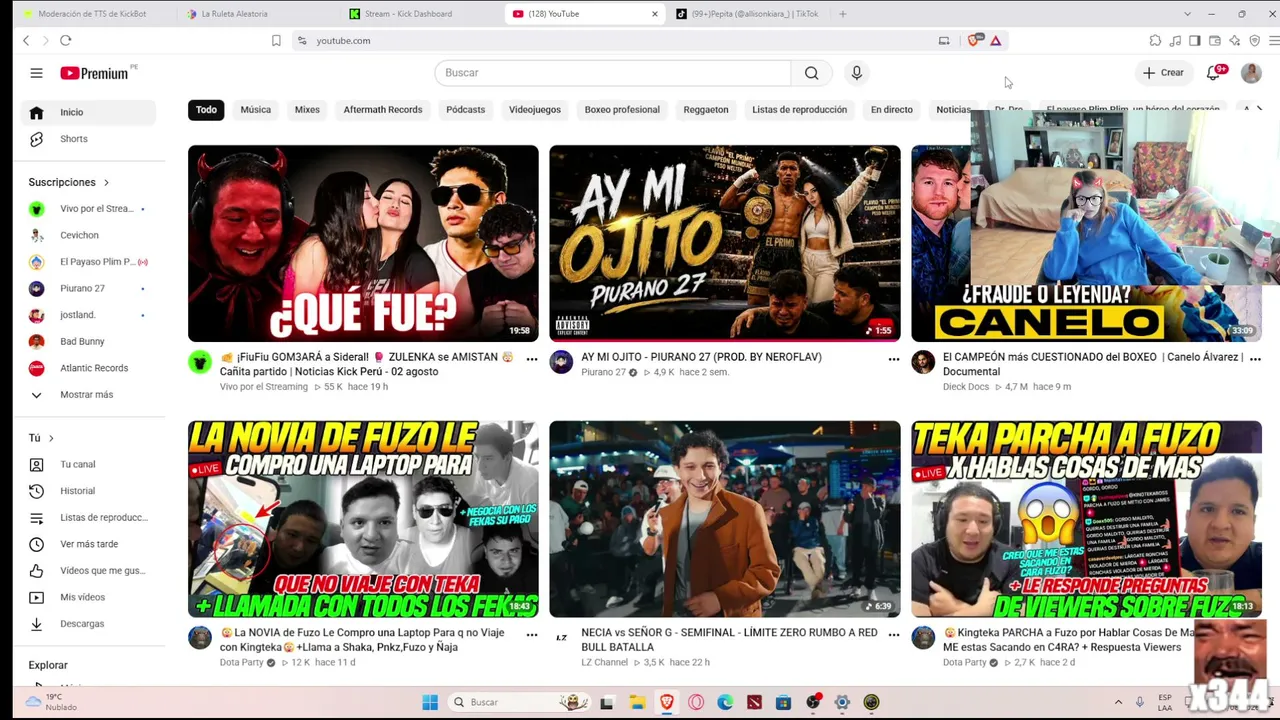Screen dimensions: 1280x720
Task: Open the Brave VPN shield icon
Action: [1255, 41]
